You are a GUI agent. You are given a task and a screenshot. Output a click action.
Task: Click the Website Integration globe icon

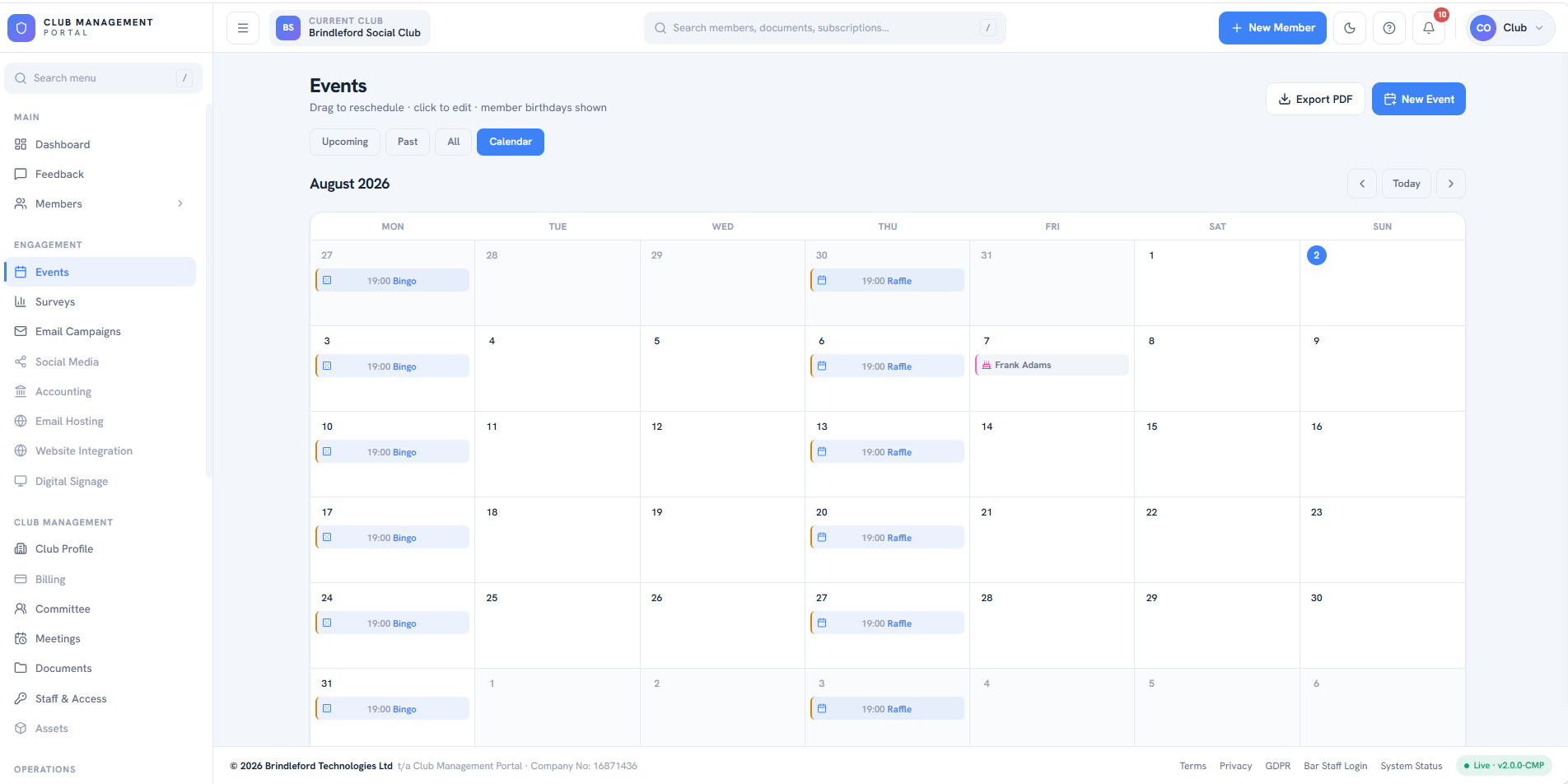[x=21, y=450]
